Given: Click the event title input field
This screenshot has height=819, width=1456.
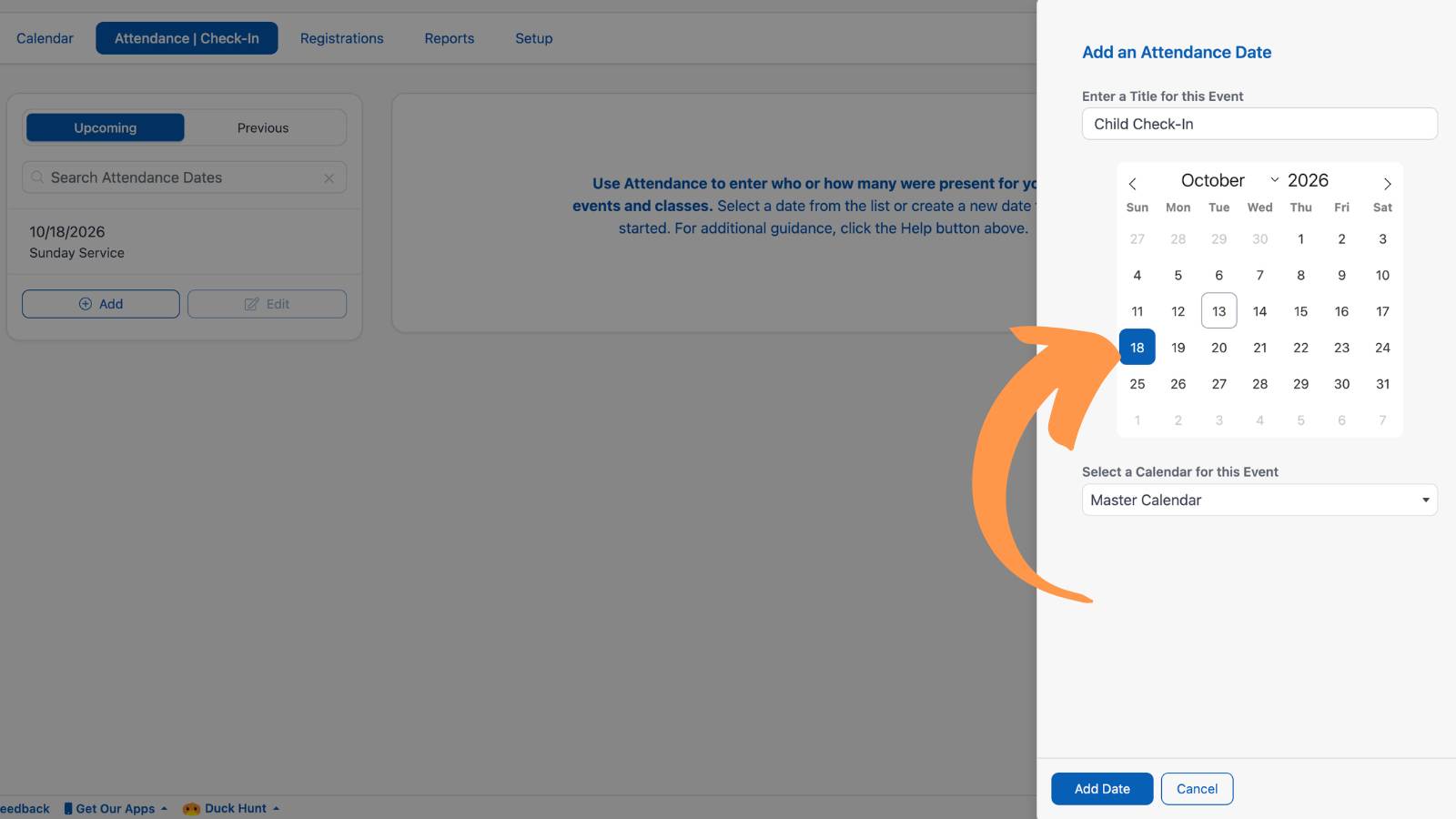Looking at the screenshot, I should click(1259, 124).
